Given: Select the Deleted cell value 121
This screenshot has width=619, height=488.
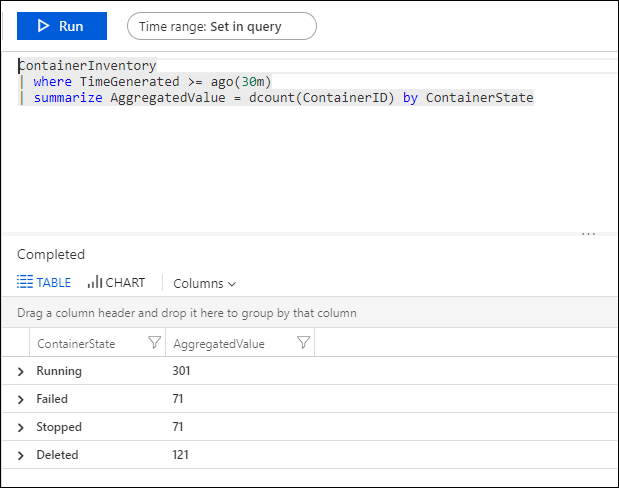Looking at the screenshot, I should pyautogui.click(x=181, y=455).
